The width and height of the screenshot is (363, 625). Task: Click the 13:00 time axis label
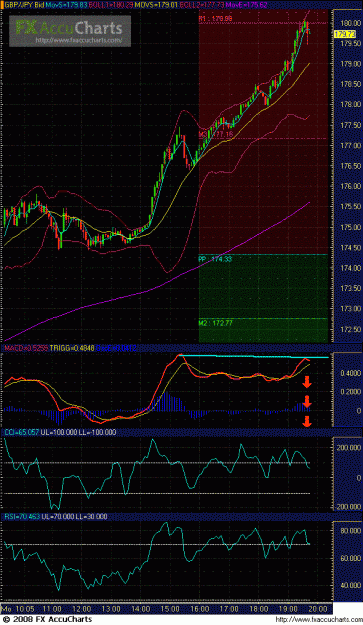pos(111,609)
